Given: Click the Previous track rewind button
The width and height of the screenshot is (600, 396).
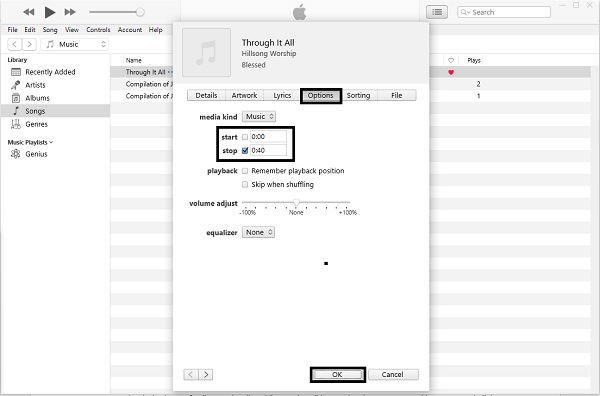Looking at the screenshot, I should 29,12.
